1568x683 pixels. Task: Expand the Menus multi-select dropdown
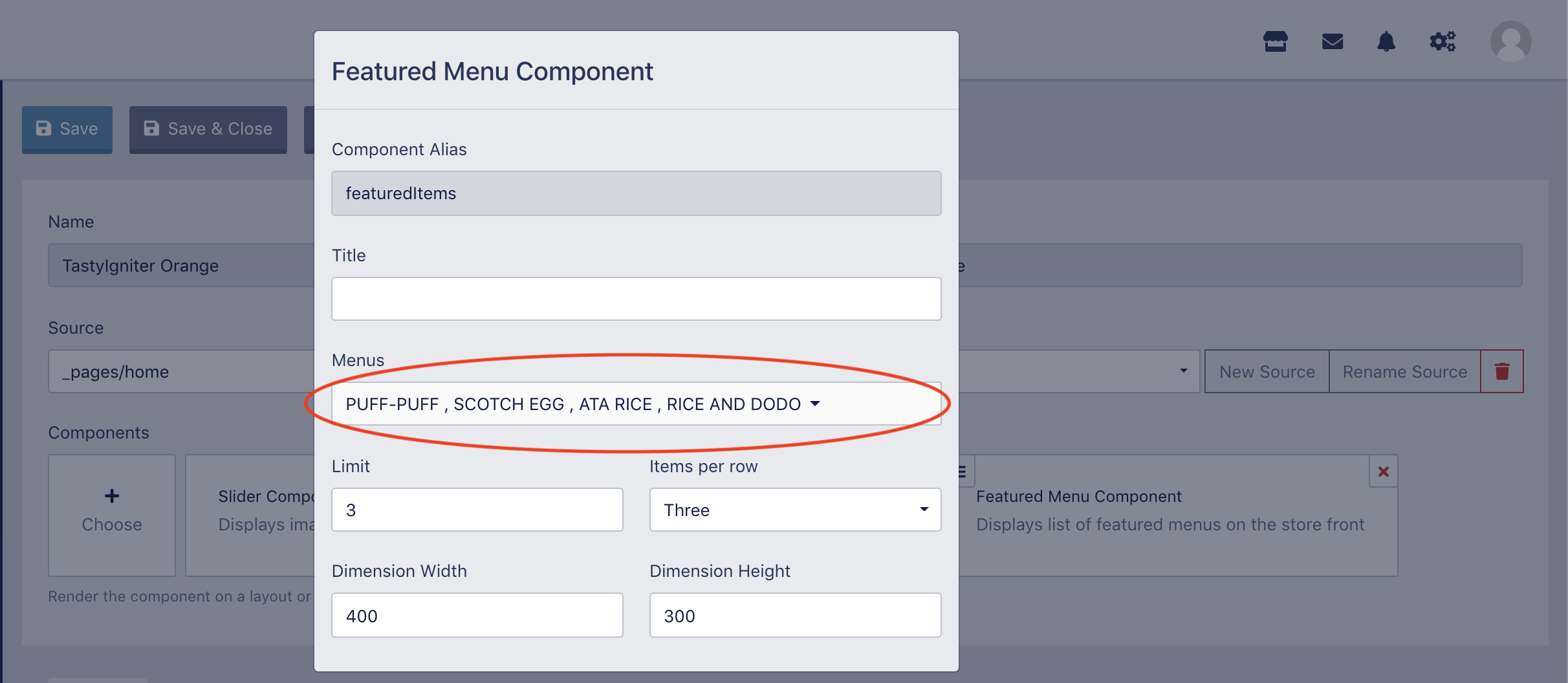[x=637, y=404]
